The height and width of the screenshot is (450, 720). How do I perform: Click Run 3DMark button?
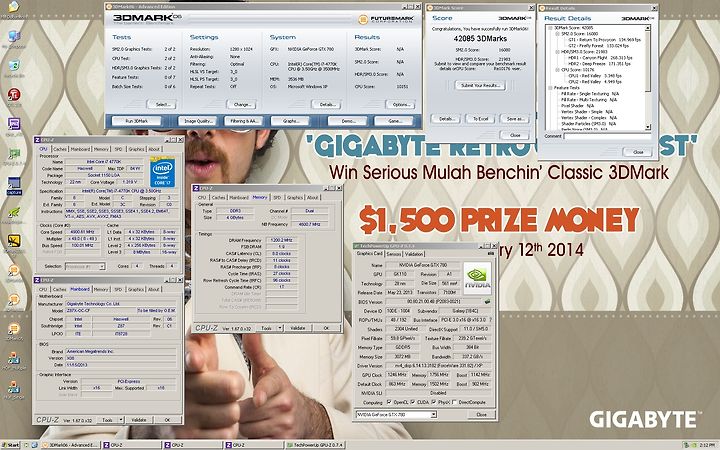pos(137,121)
